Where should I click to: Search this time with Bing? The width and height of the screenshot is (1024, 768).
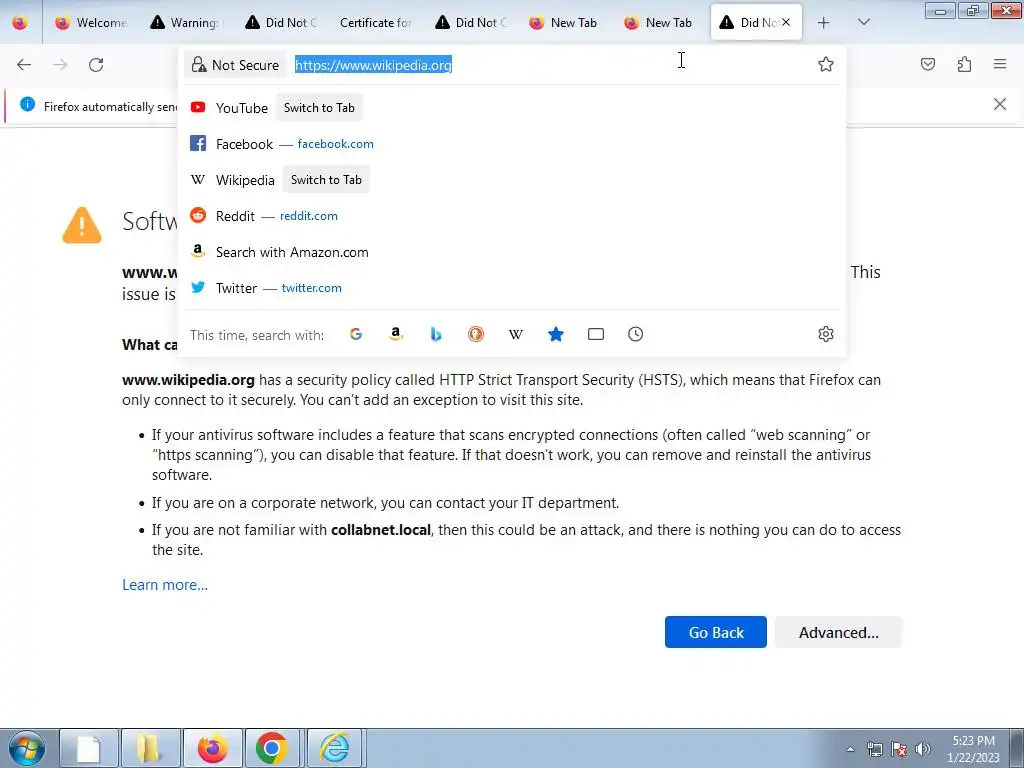tap(436, 334)
